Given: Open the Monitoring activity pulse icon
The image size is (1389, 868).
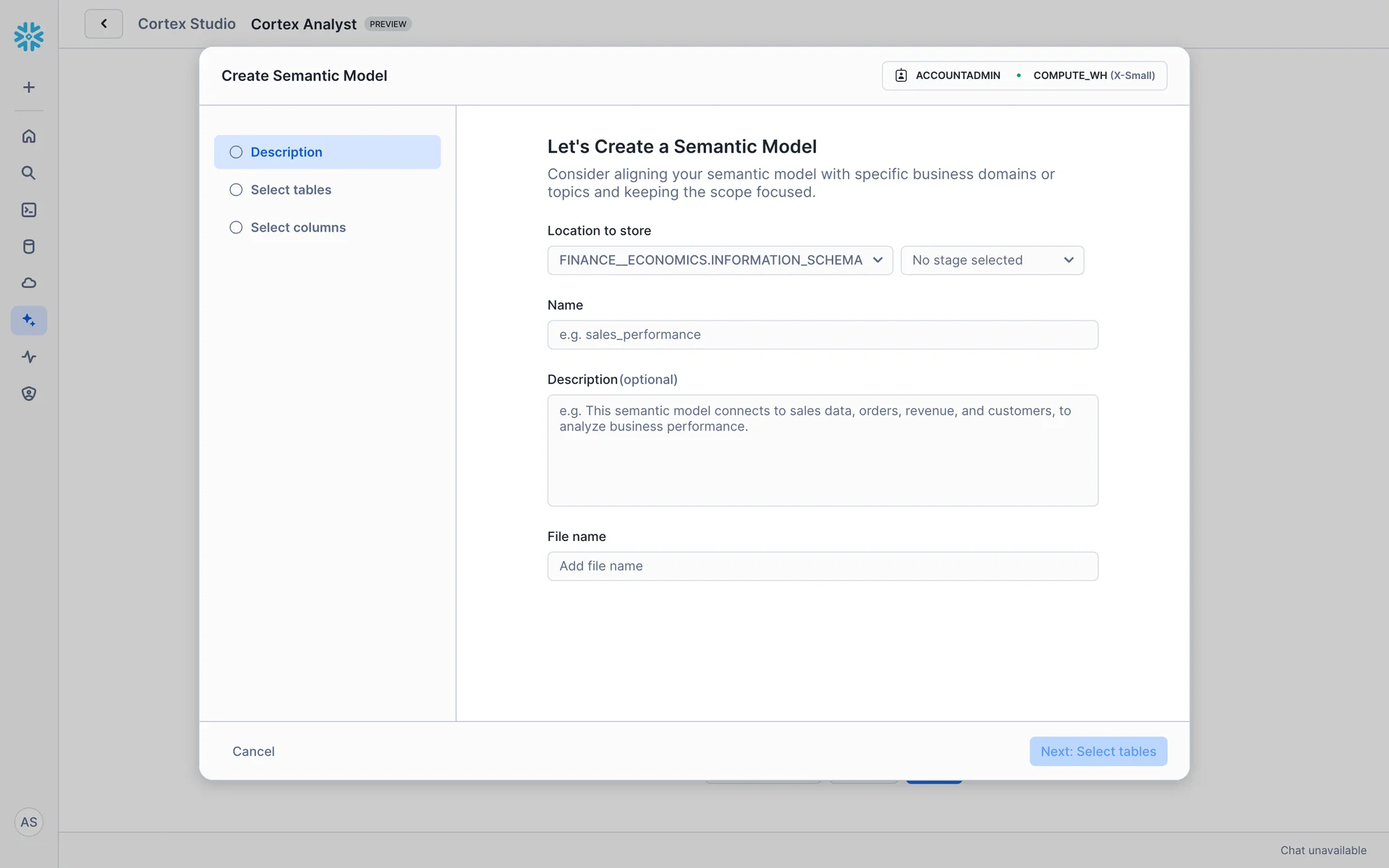Looking at the screenshot, I should pos(29,357).
